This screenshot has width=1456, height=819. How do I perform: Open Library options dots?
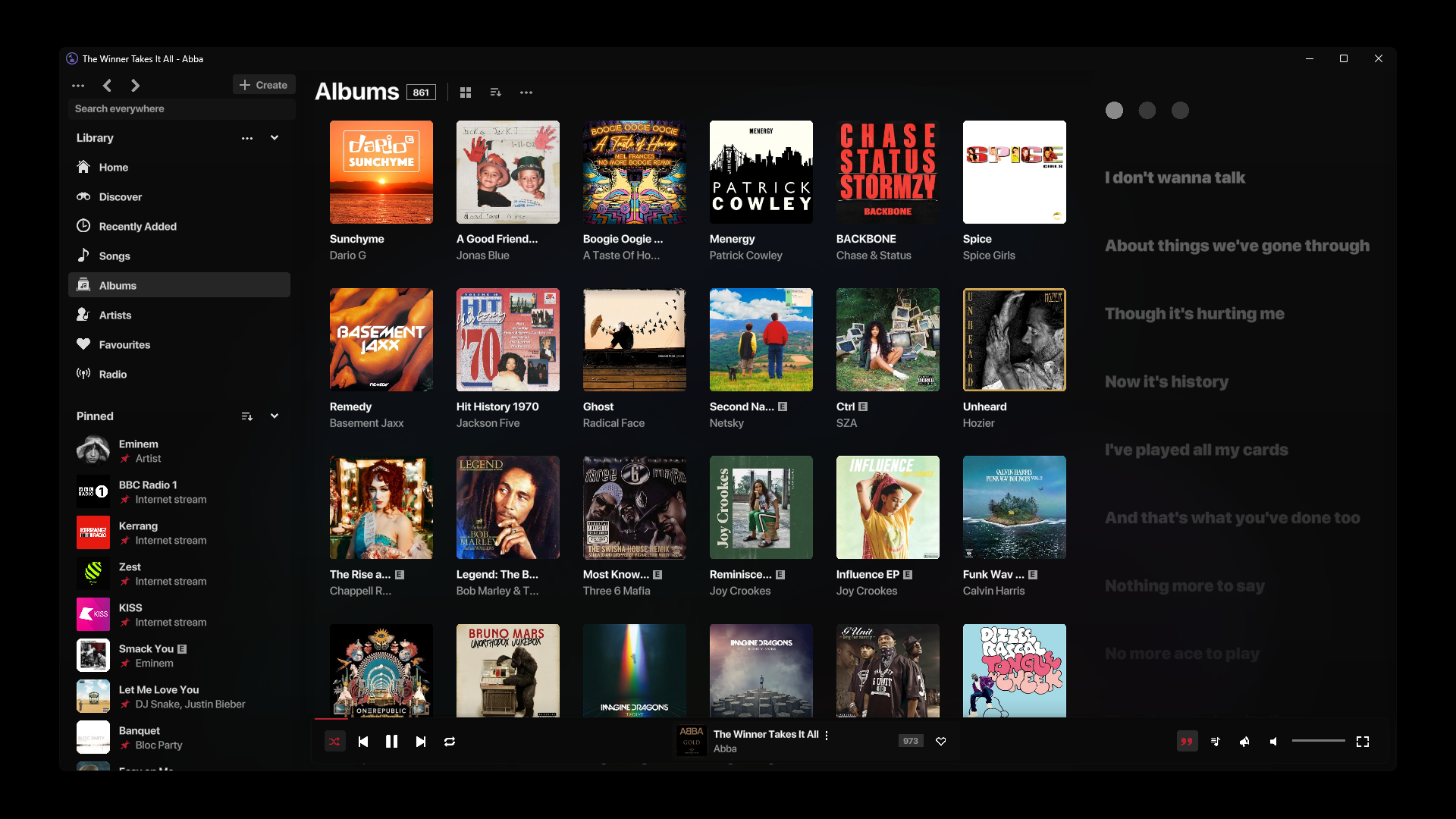(247, 138)
